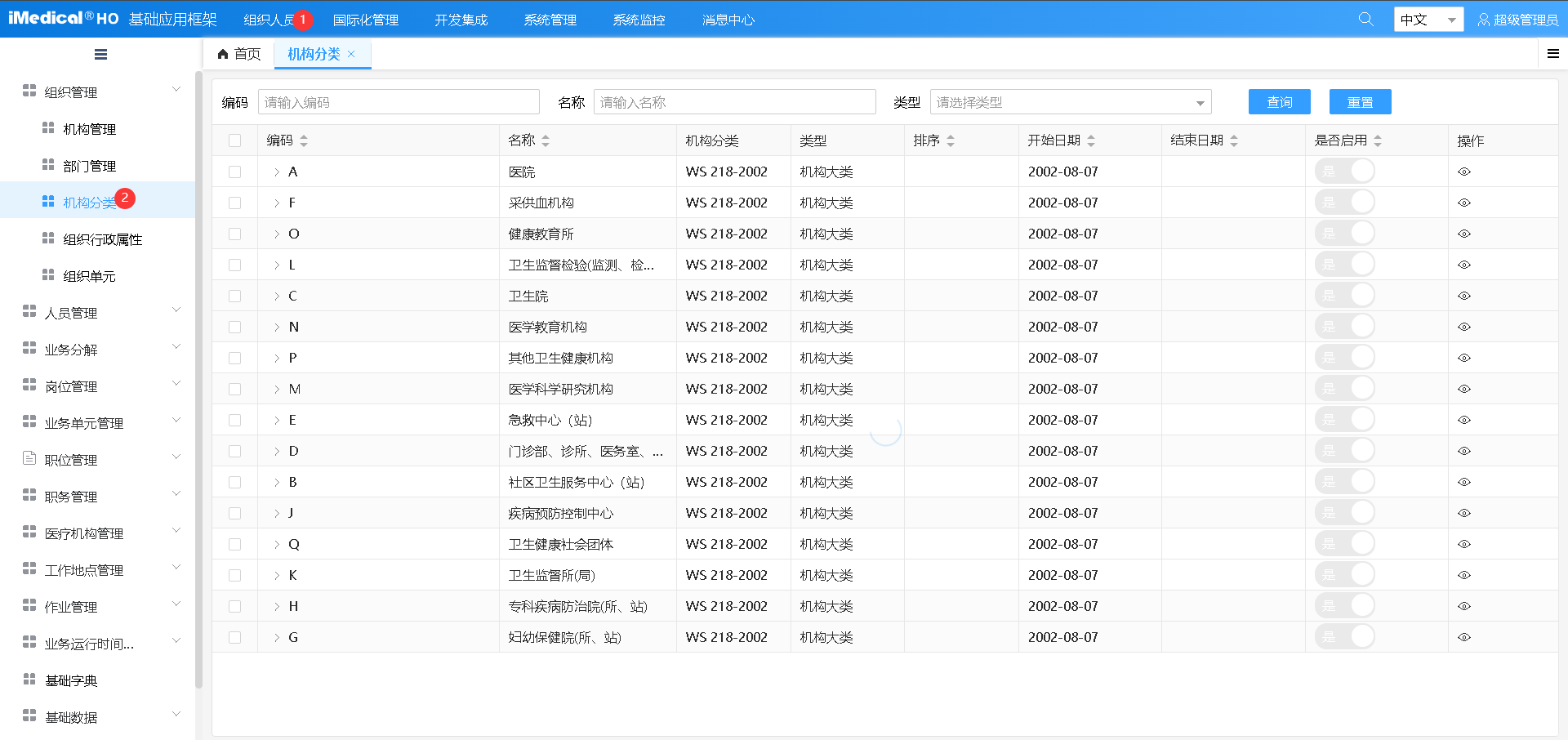The height and width of the screenshot is (740, 1568).
Task: Open 系统管理 in top menu
Action: click(550, 20)
